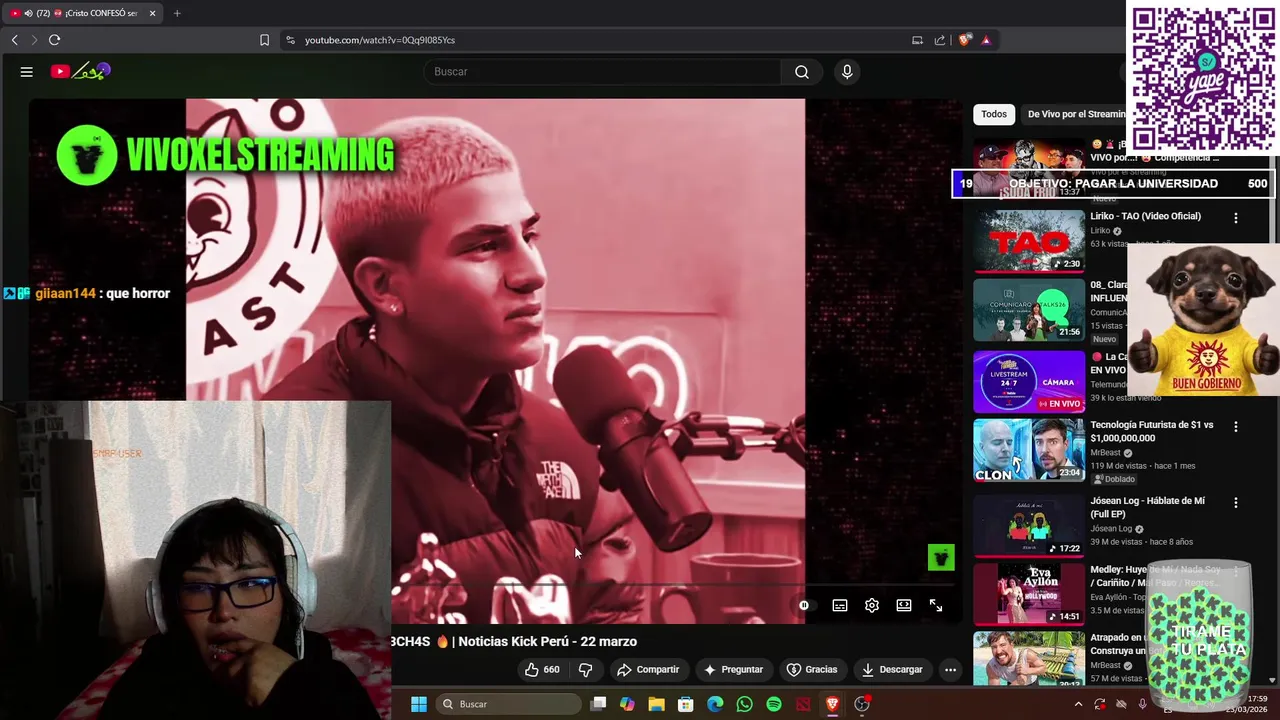Show hidden system tray icons
The width and height of the screenshot is (1280, 720).
click(1078, 704)
